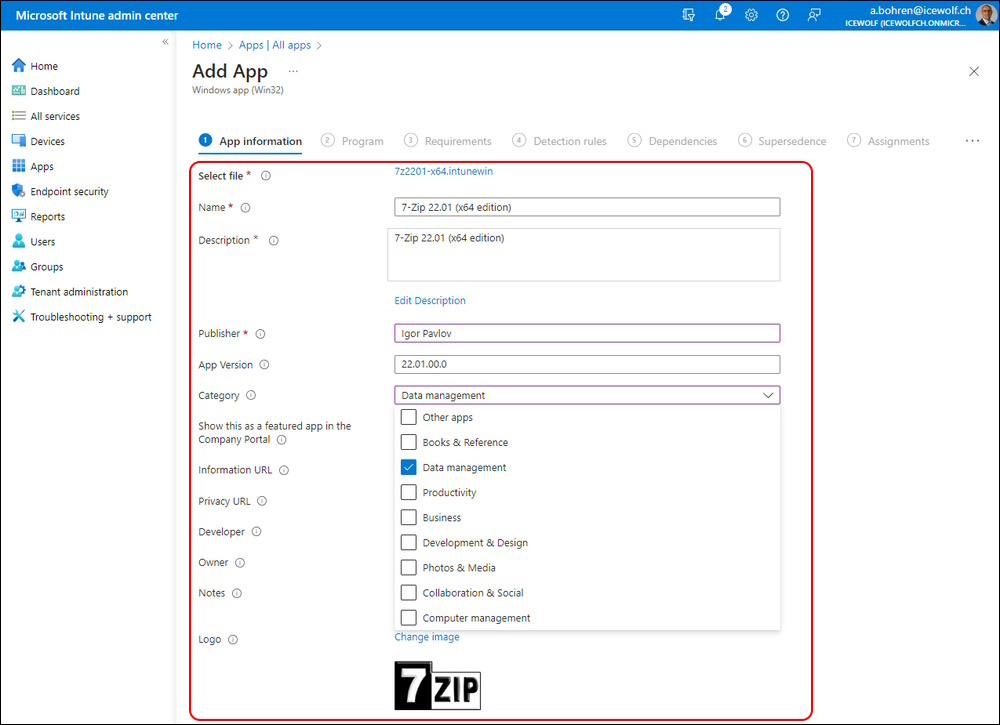Click the Change image link
This screenshot has height=725, width=1000.
(427, 637)
